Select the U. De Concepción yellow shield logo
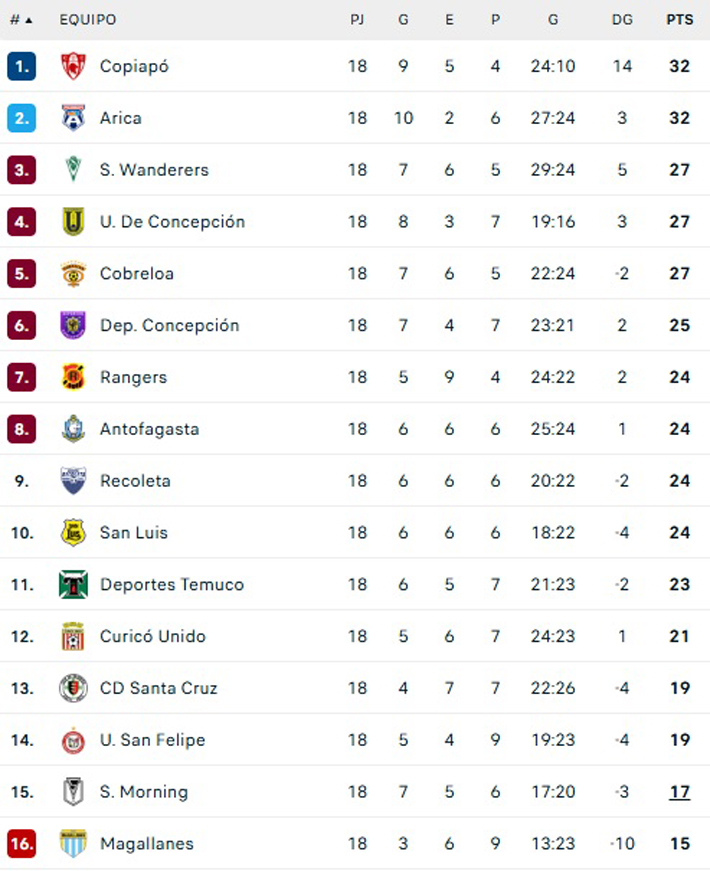 tap(73, 221)
